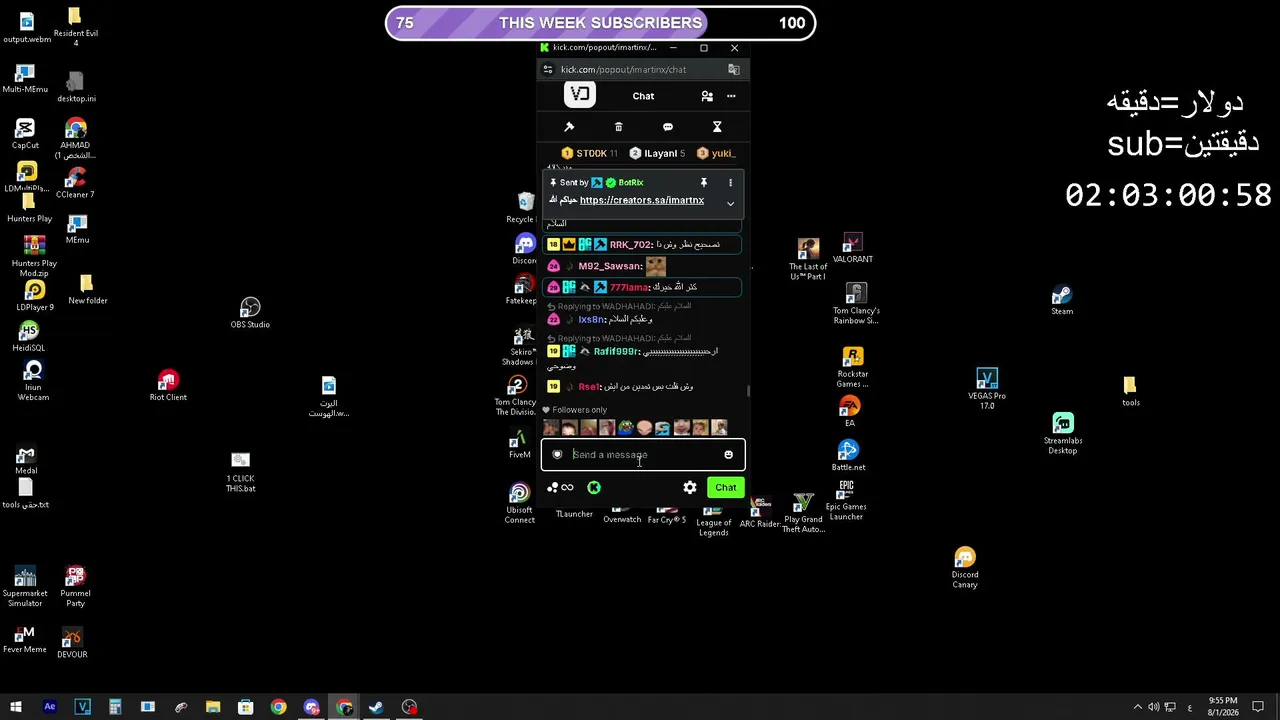1280x720 pixels.
Task: Open Discord Canary desktop shortcut
Action: (965, 568)
